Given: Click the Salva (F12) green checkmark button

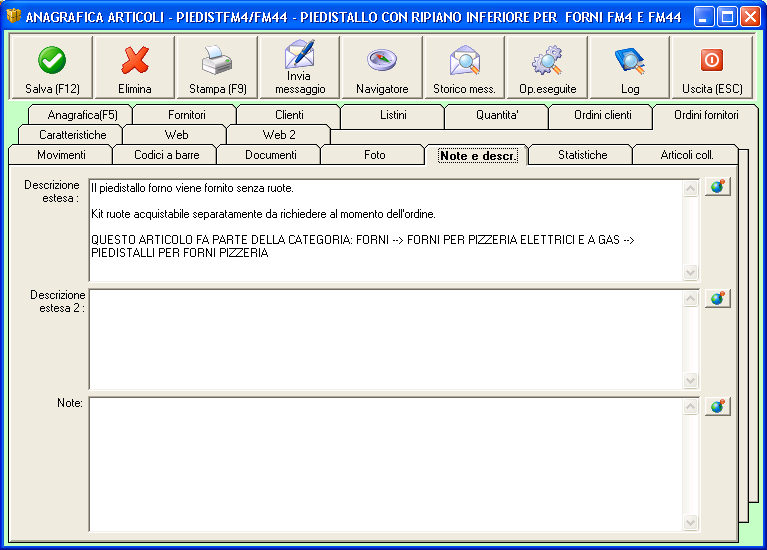Looking at the screenshot, I should 52,68.
